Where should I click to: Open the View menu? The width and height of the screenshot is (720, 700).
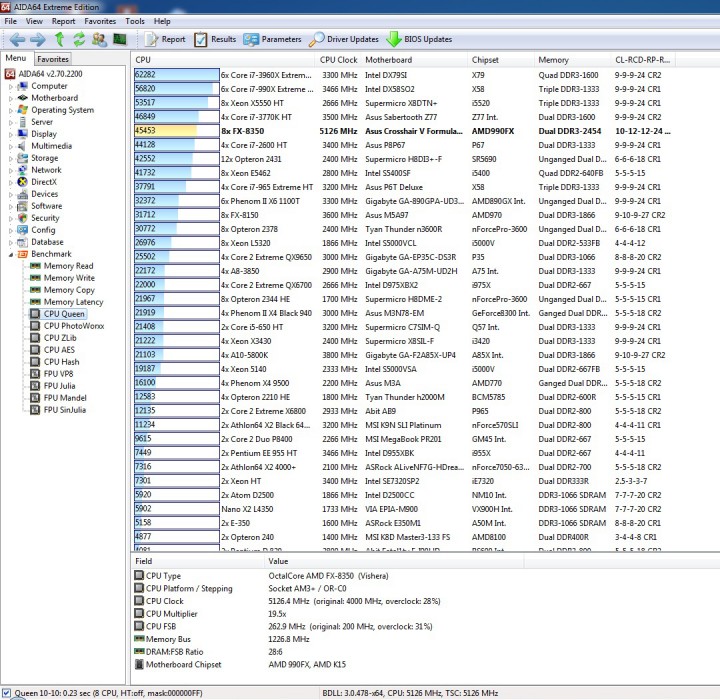point(34,21)
